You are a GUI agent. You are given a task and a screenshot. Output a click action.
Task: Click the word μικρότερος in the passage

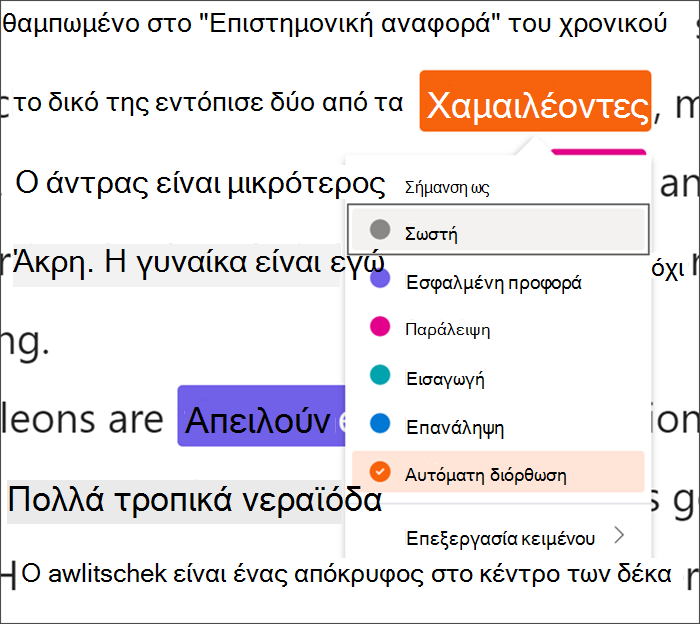[306, 185]
